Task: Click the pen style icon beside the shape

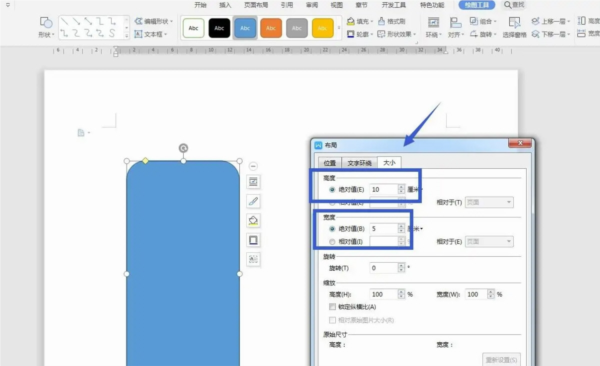Action: tap(253, 201)
